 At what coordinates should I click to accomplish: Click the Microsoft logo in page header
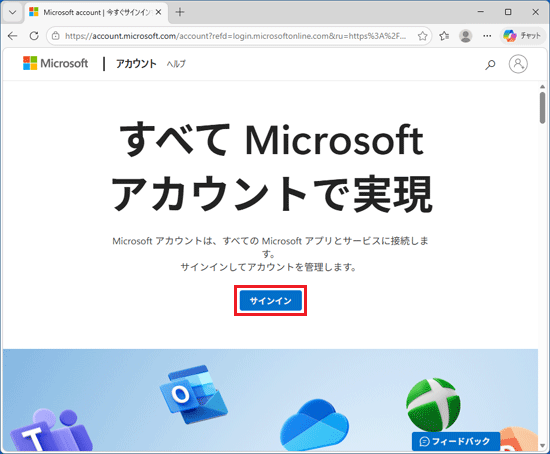55,64
